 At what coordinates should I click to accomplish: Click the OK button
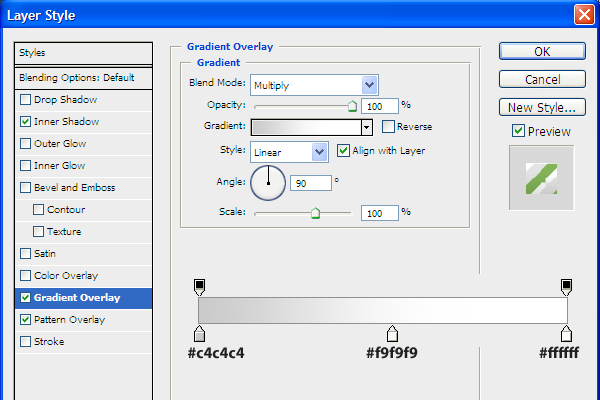pos(542,51)
